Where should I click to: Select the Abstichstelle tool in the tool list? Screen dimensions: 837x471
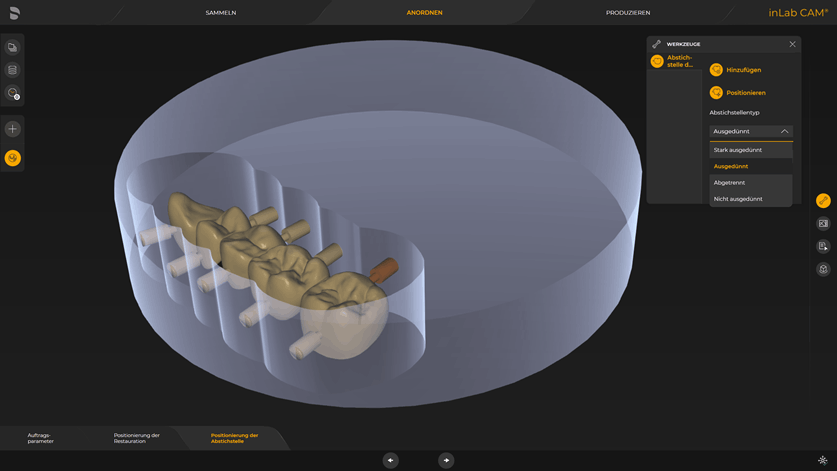tap(657, 61)
